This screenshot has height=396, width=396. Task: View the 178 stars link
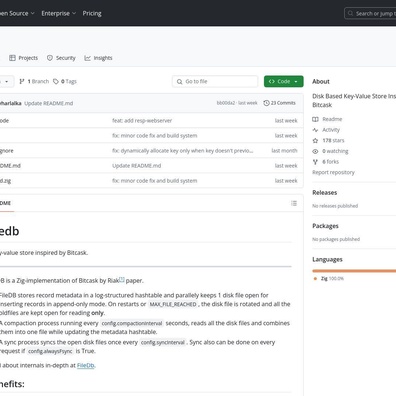tap(333, 140)
